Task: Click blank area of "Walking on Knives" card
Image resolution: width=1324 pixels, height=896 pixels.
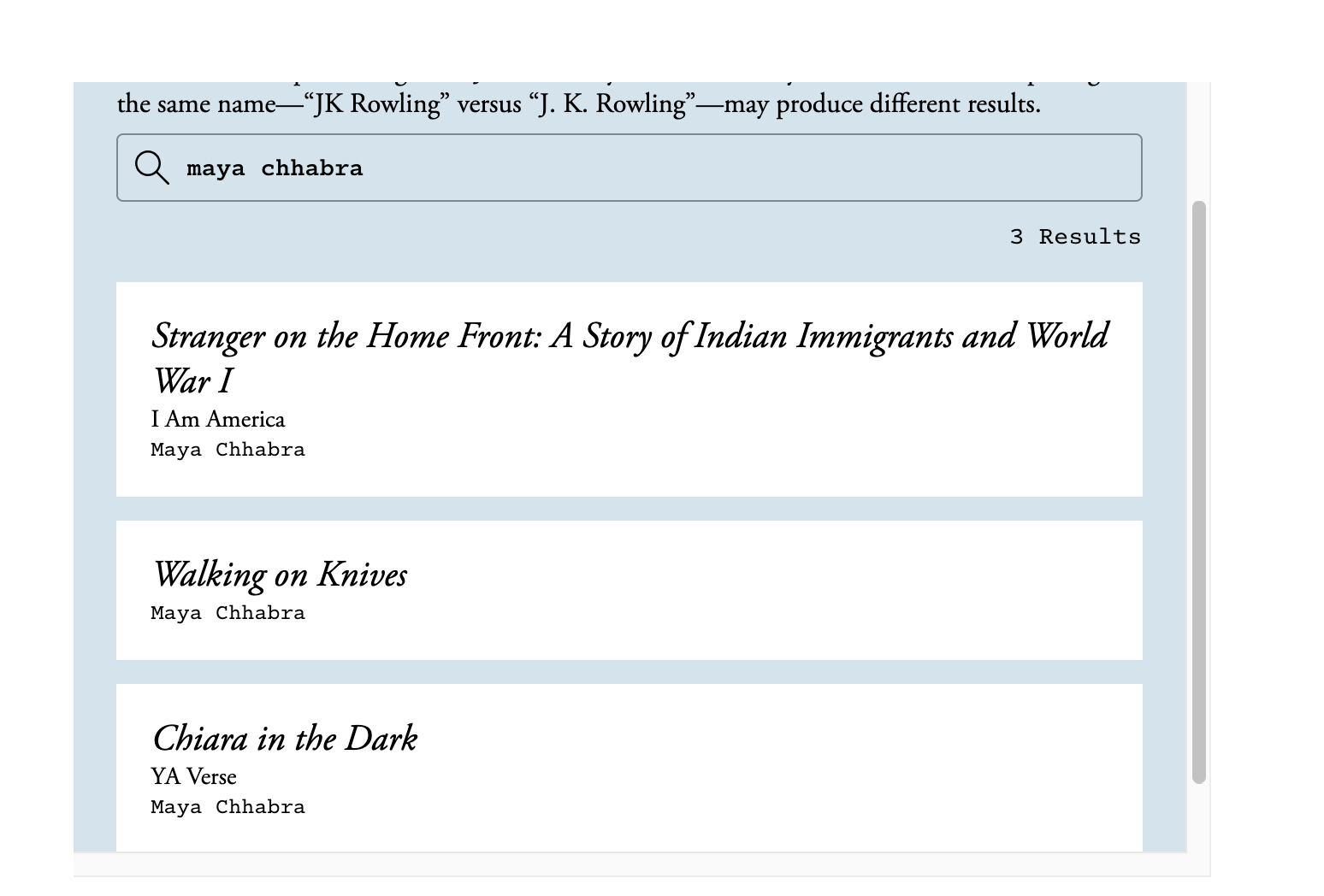Action: click(770, 590)
